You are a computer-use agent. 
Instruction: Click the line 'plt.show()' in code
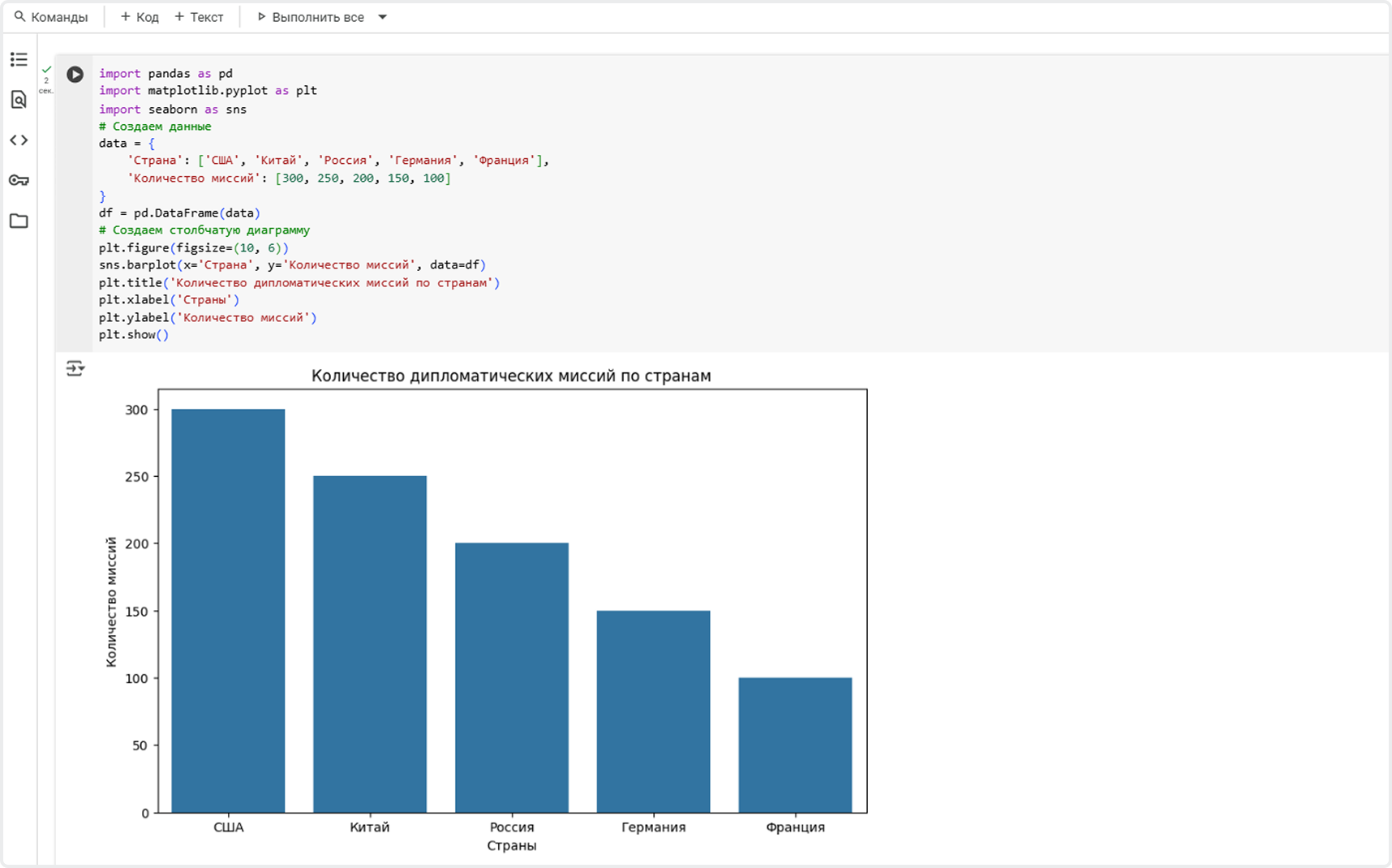point(134,334)
